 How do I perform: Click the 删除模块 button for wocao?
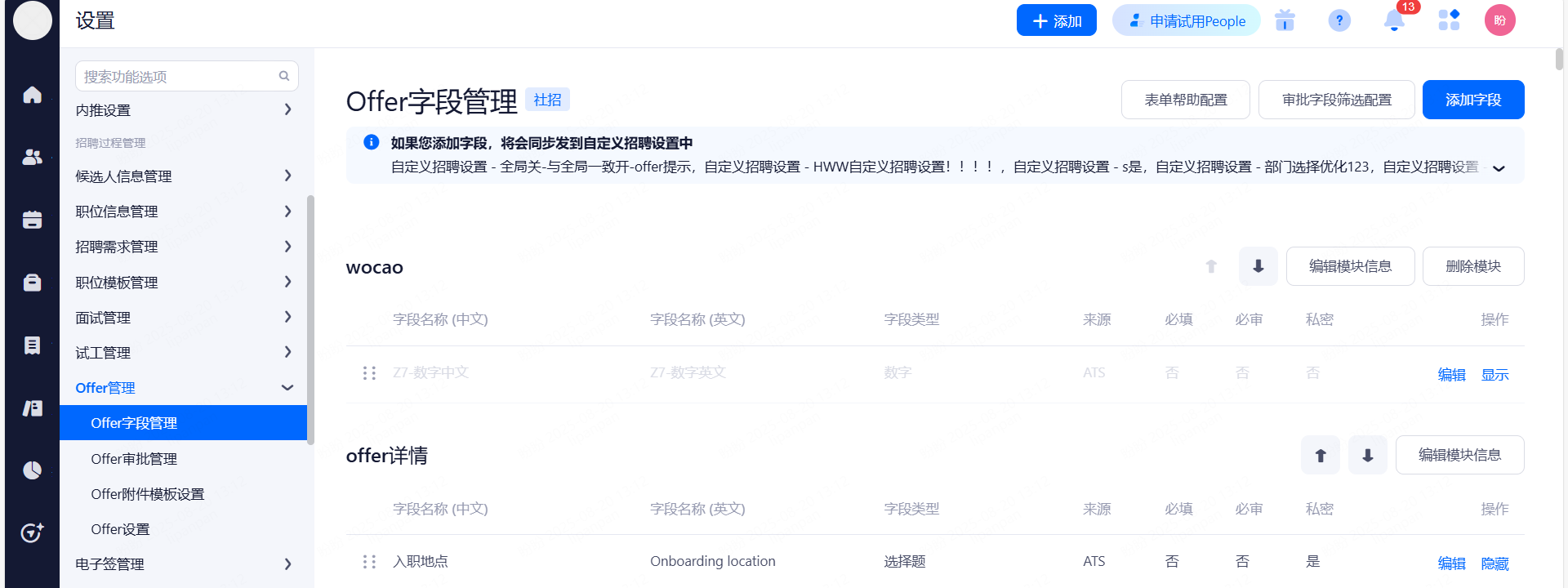click(1472, 266)
